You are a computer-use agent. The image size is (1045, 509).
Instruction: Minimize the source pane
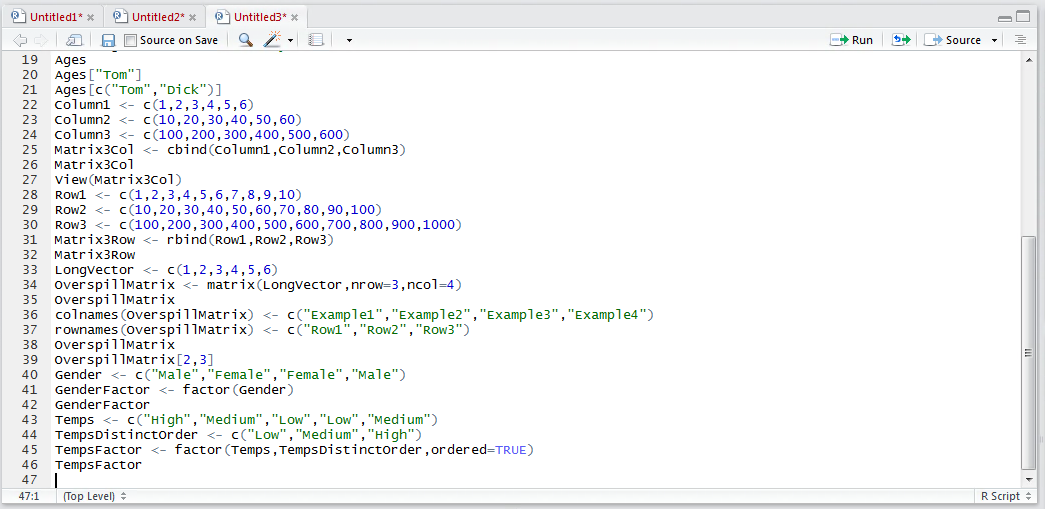[x=1004, y=17]
